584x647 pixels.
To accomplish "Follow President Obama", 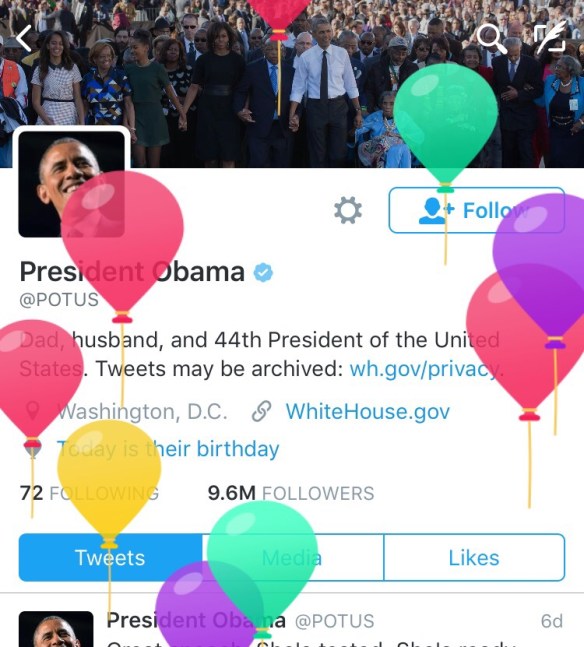I will (x=477, y=210).
